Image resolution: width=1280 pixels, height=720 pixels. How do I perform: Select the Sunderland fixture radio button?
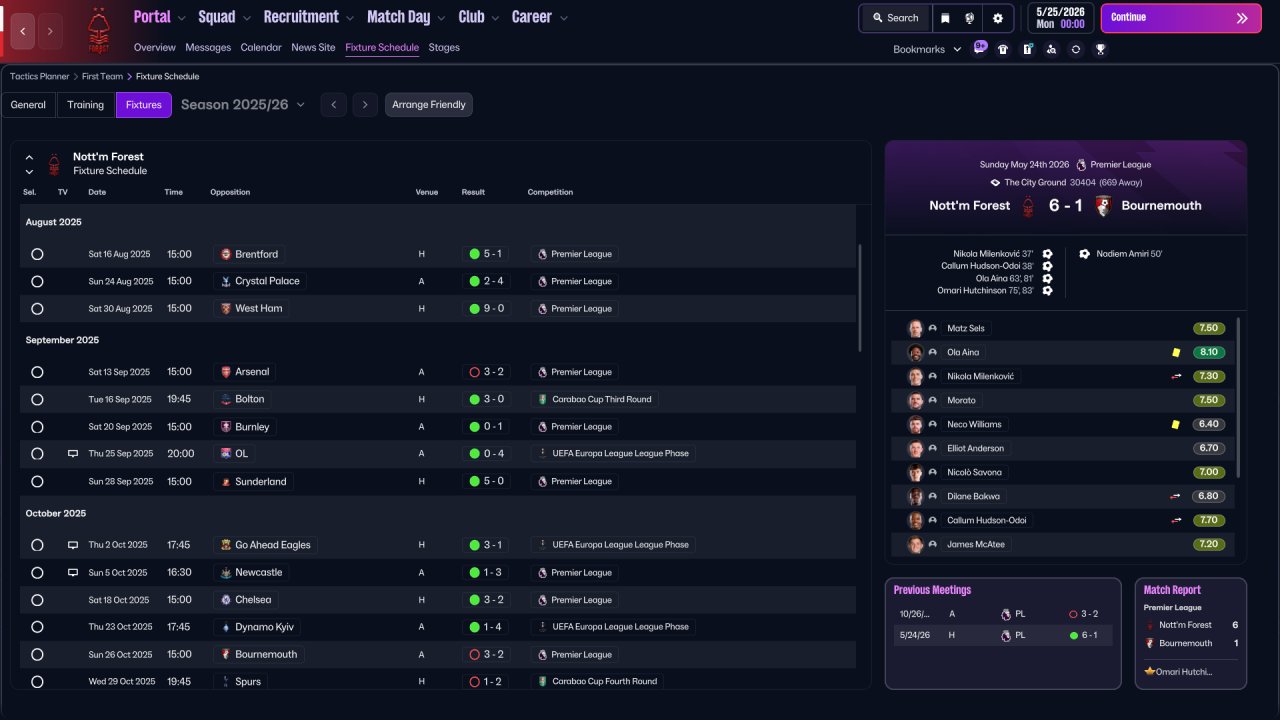click(x=37, y=481)
